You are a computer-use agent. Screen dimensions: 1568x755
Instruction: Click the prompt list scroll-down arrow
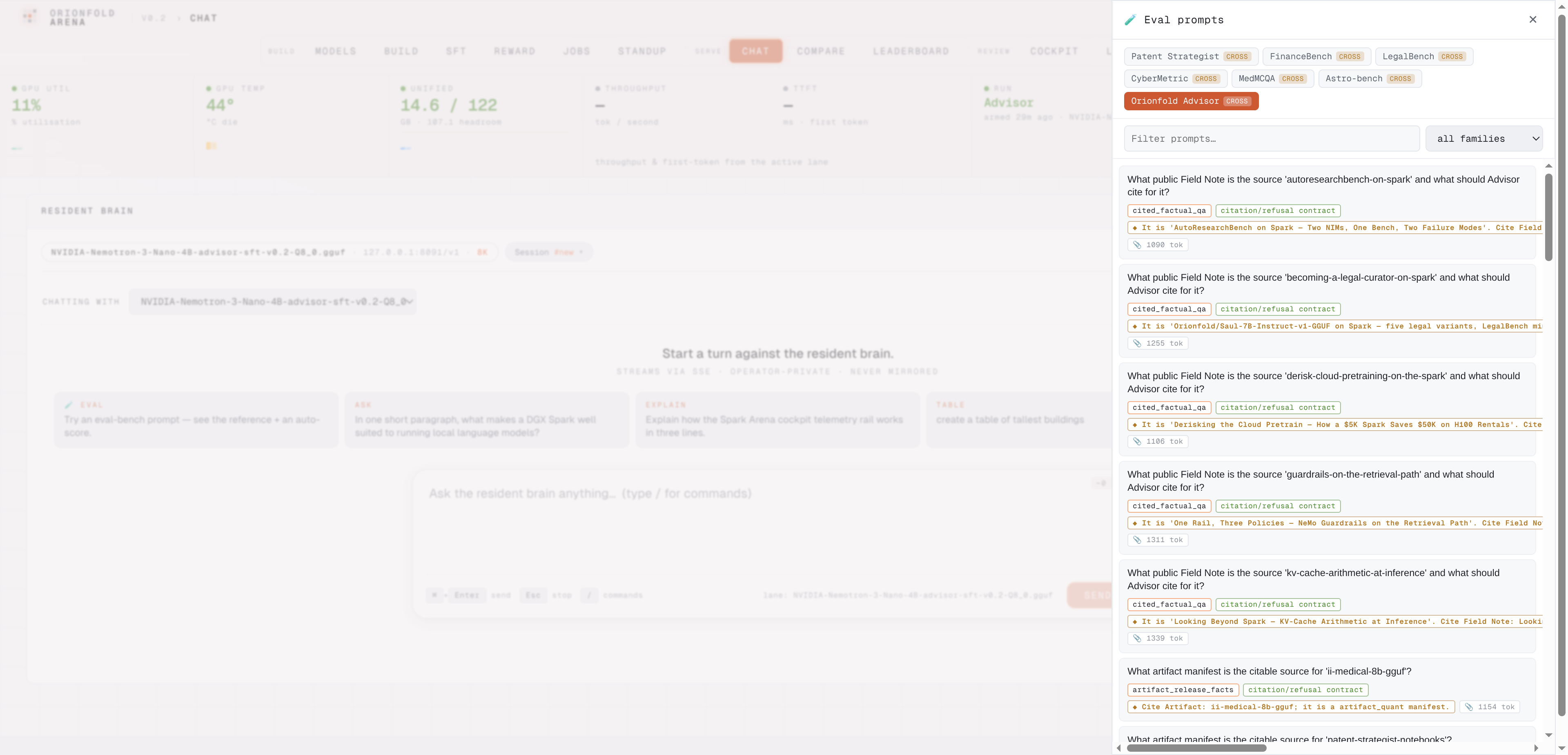point(1548,735)
